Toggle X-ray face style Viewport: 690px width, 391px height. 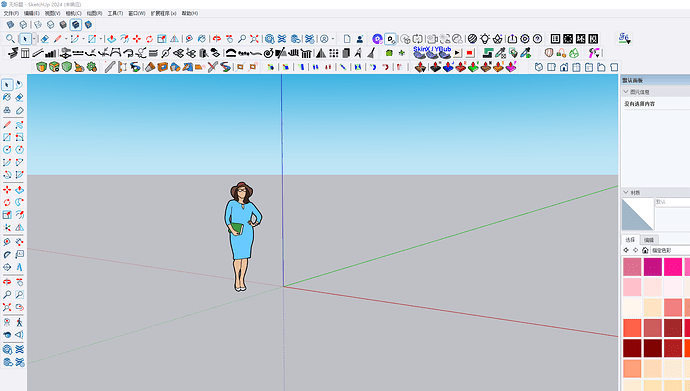coord(11,25)
